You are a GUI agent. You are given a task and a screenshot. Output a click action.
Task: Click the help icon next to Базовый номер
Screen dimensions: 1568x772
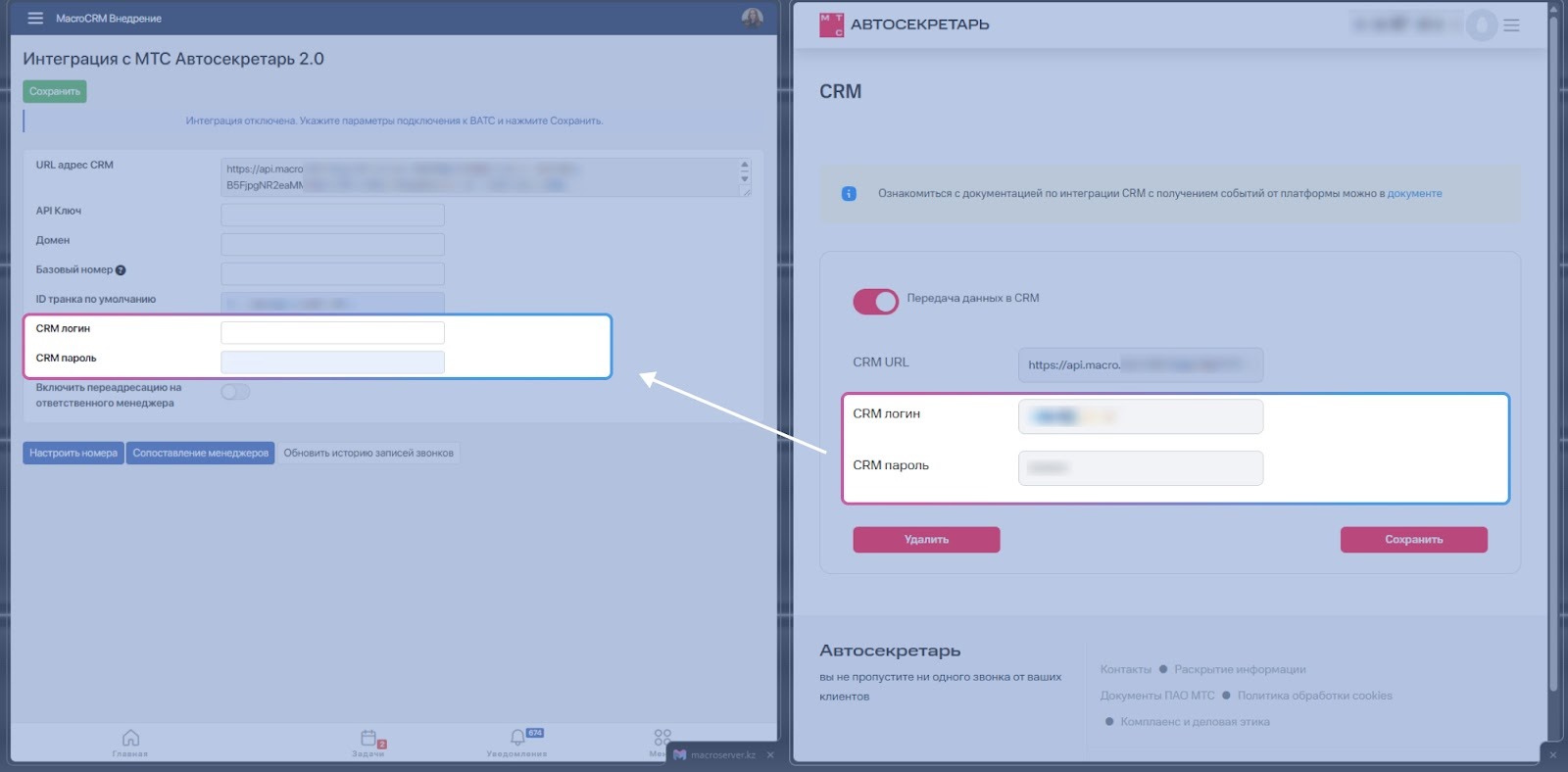(121, 270)
